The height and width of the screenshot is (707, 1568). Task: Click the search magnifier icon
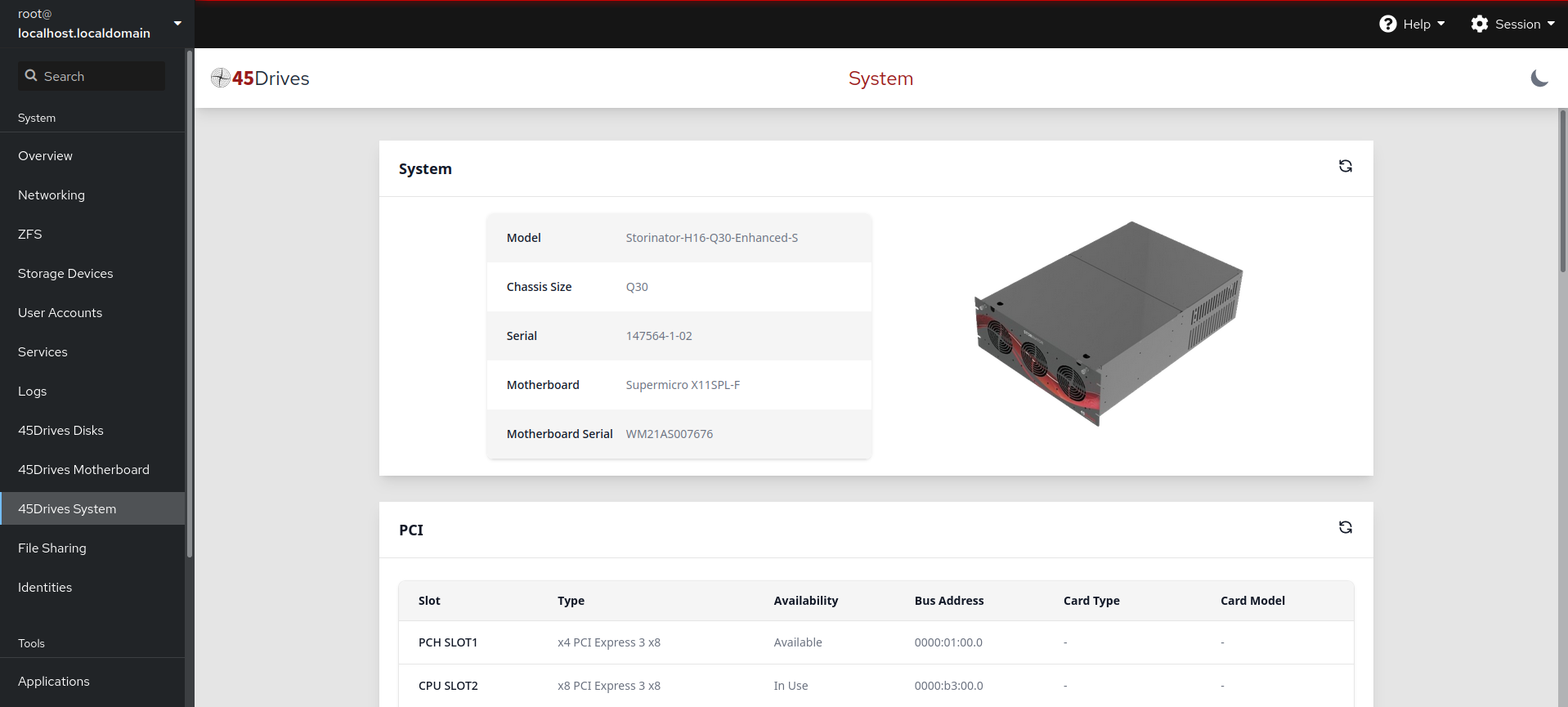(x=31, y=76)
